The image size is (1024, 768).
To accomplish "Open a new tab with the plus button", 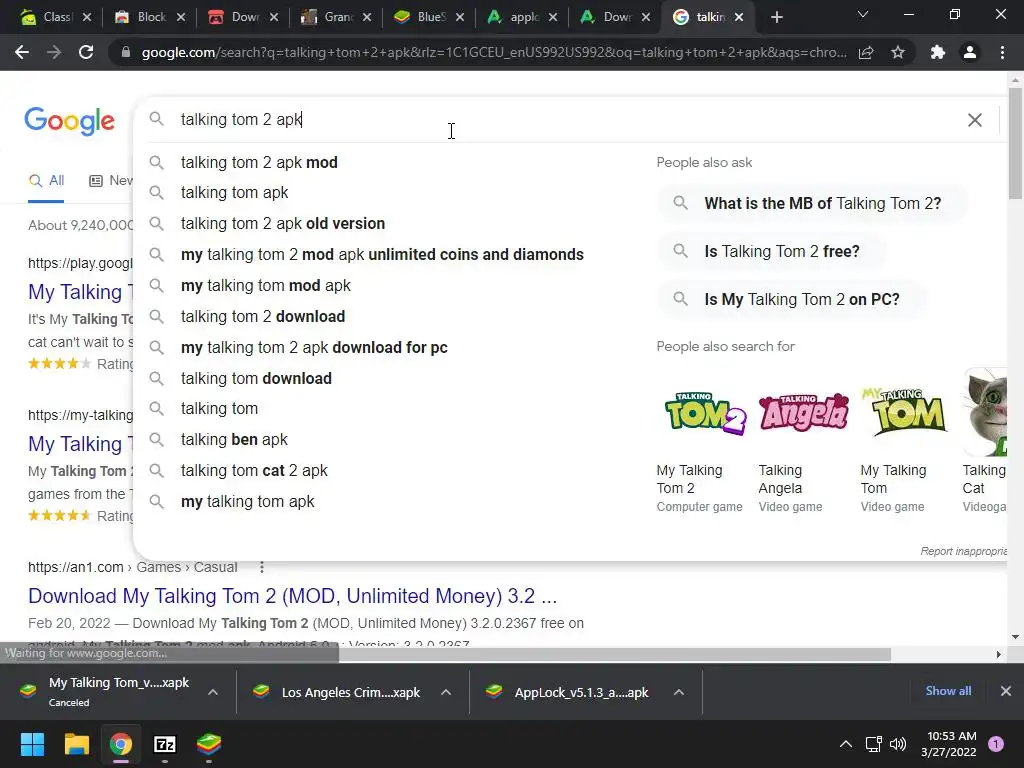I will click(x=776, y=18).
